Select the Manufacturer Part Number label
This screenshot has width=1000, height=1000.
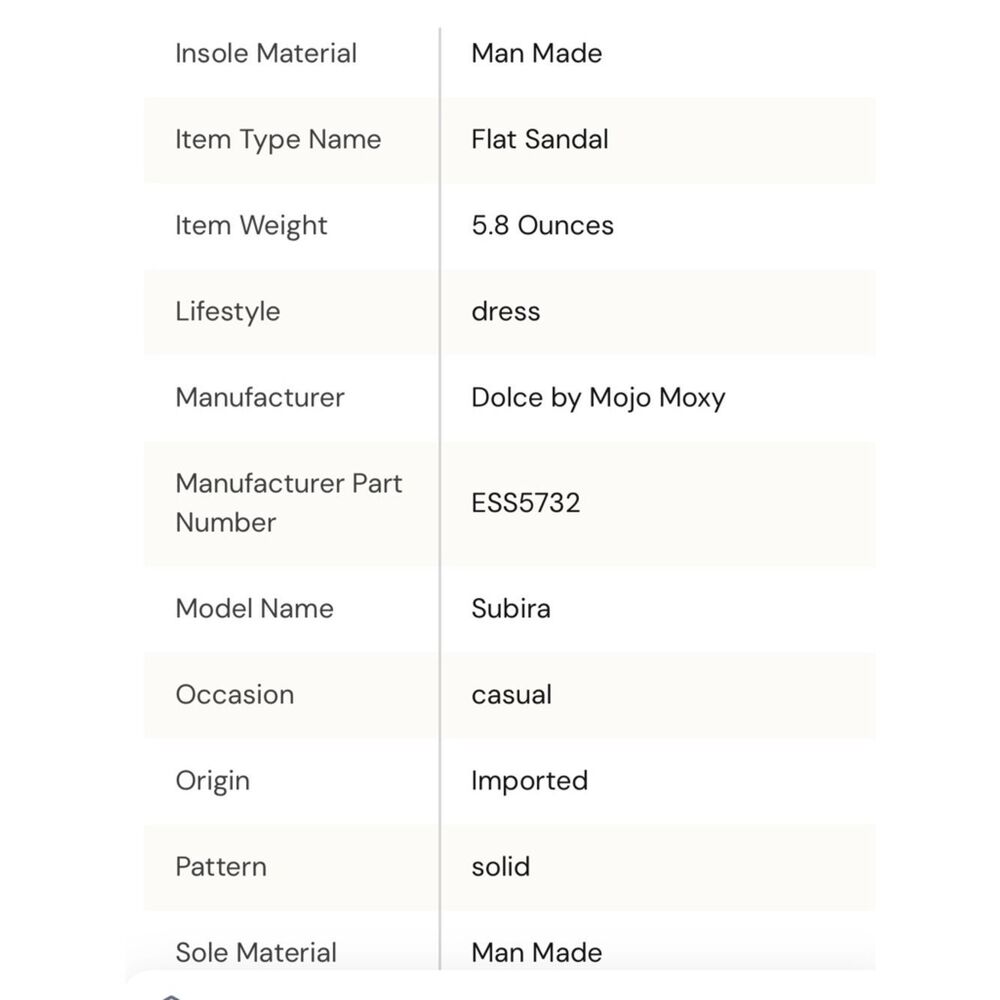289,503
